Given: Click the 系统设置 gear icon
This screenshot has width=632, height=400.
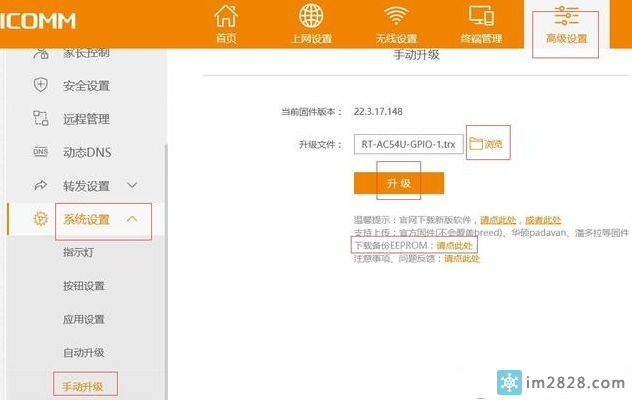Looking at the screenshot, I should 41,219.
